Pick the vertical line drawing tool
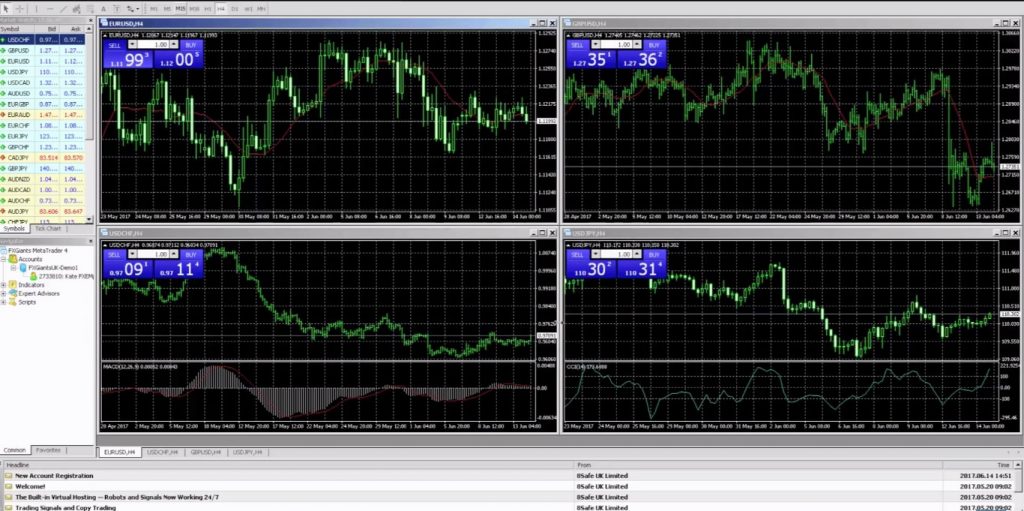The width and height of the screenshot is (1024, 511). [37, 8]
